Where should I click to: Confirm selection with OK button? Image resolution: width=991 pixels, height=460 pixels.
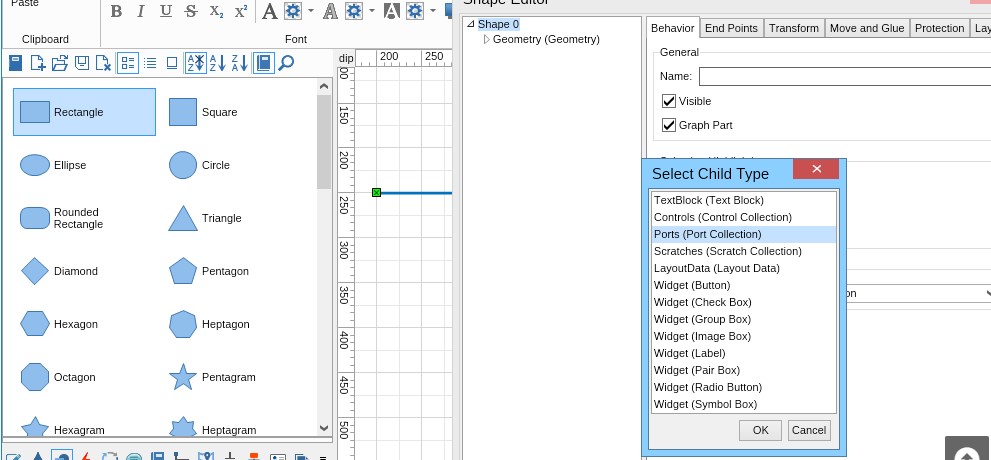click(760, 430)
